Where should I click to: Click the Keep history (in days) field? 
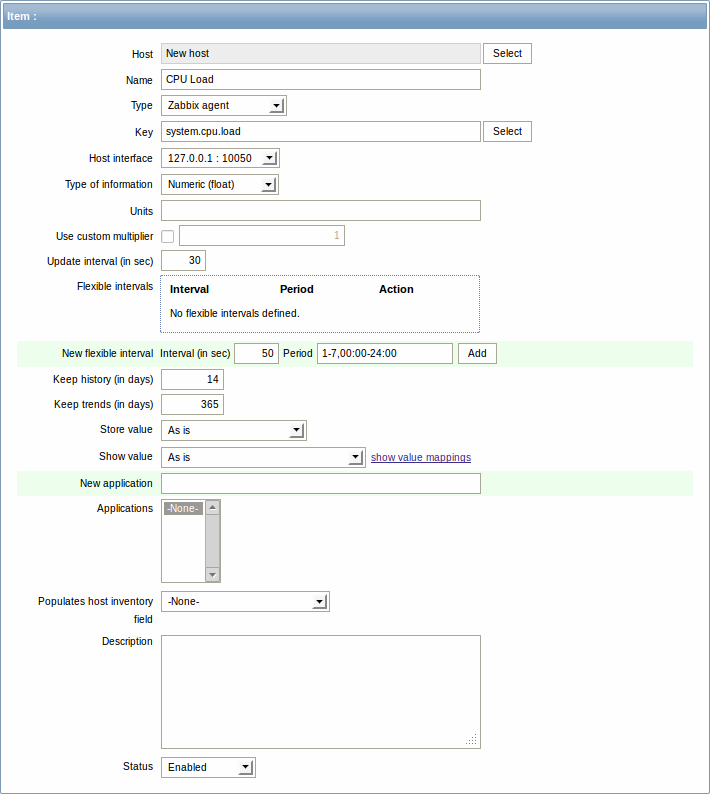[192, 379]
